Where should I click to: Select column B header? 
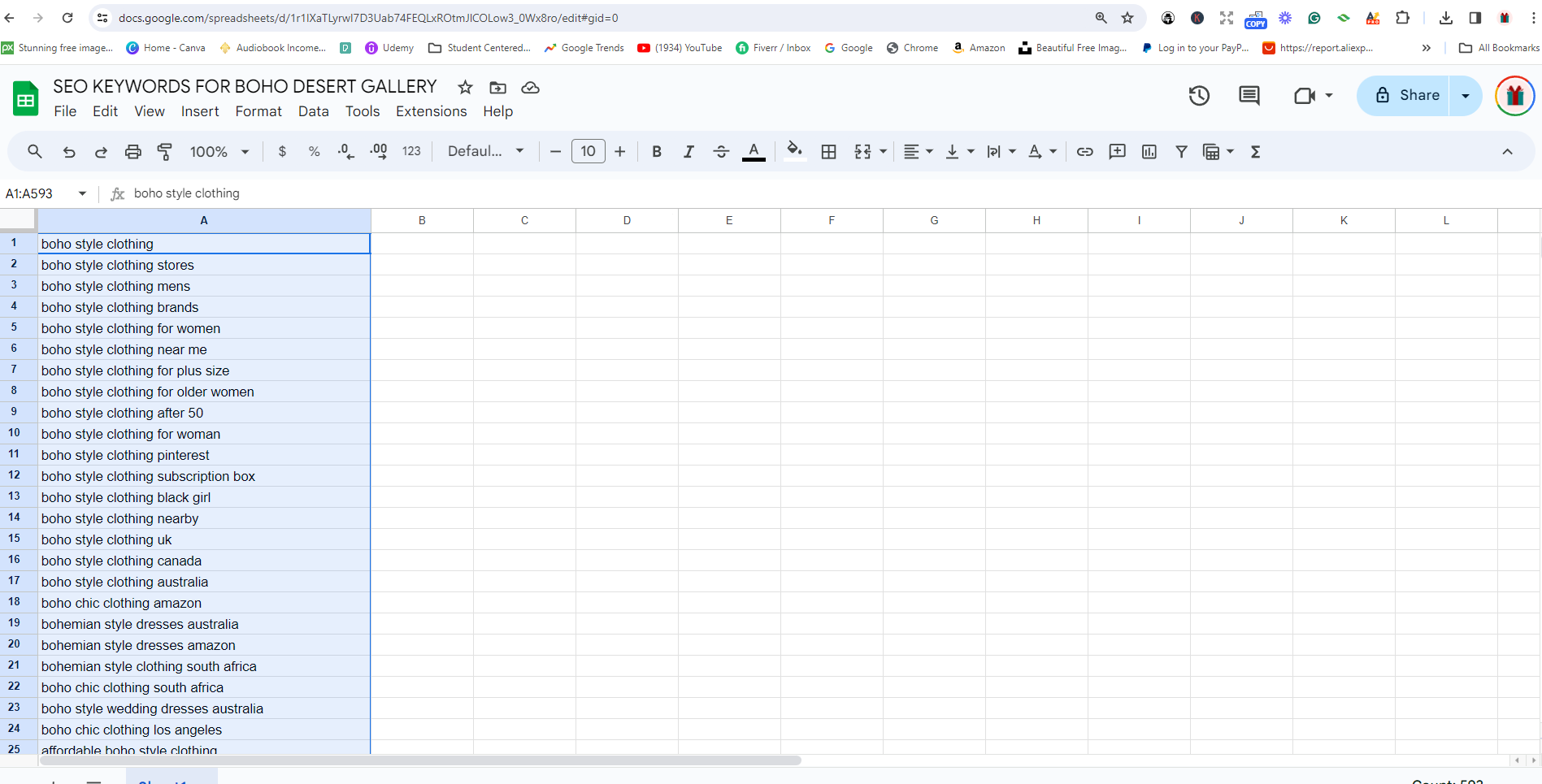tap(422, 220)
